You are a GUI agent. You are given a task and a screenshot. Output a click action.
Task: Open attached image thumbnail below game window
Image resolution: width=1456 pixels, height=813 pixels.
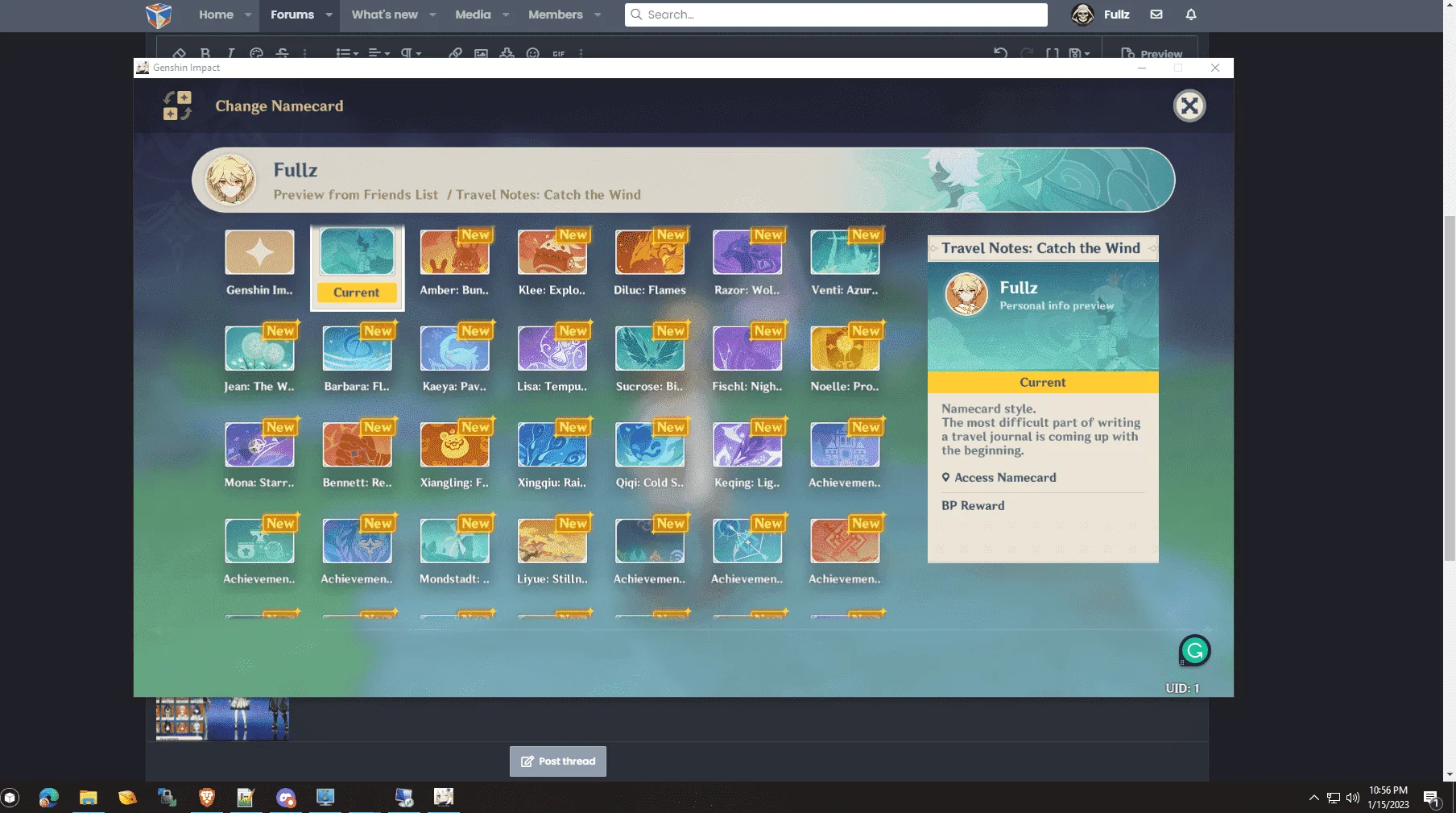coord(222,719)
